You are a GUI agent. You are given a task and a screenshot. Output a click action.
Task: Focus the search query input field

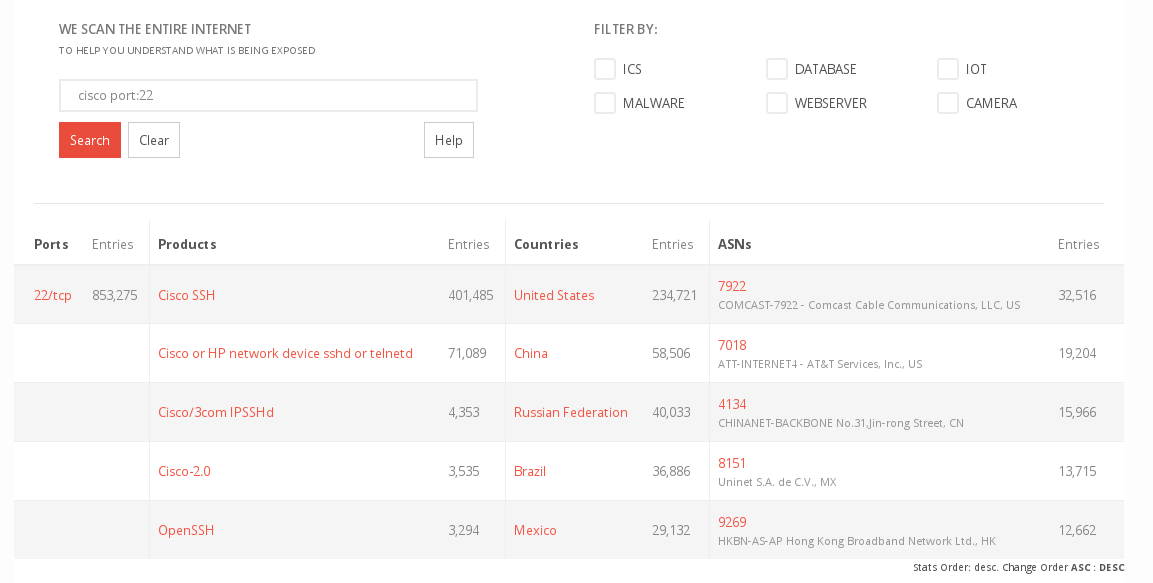tap(268, 96)
